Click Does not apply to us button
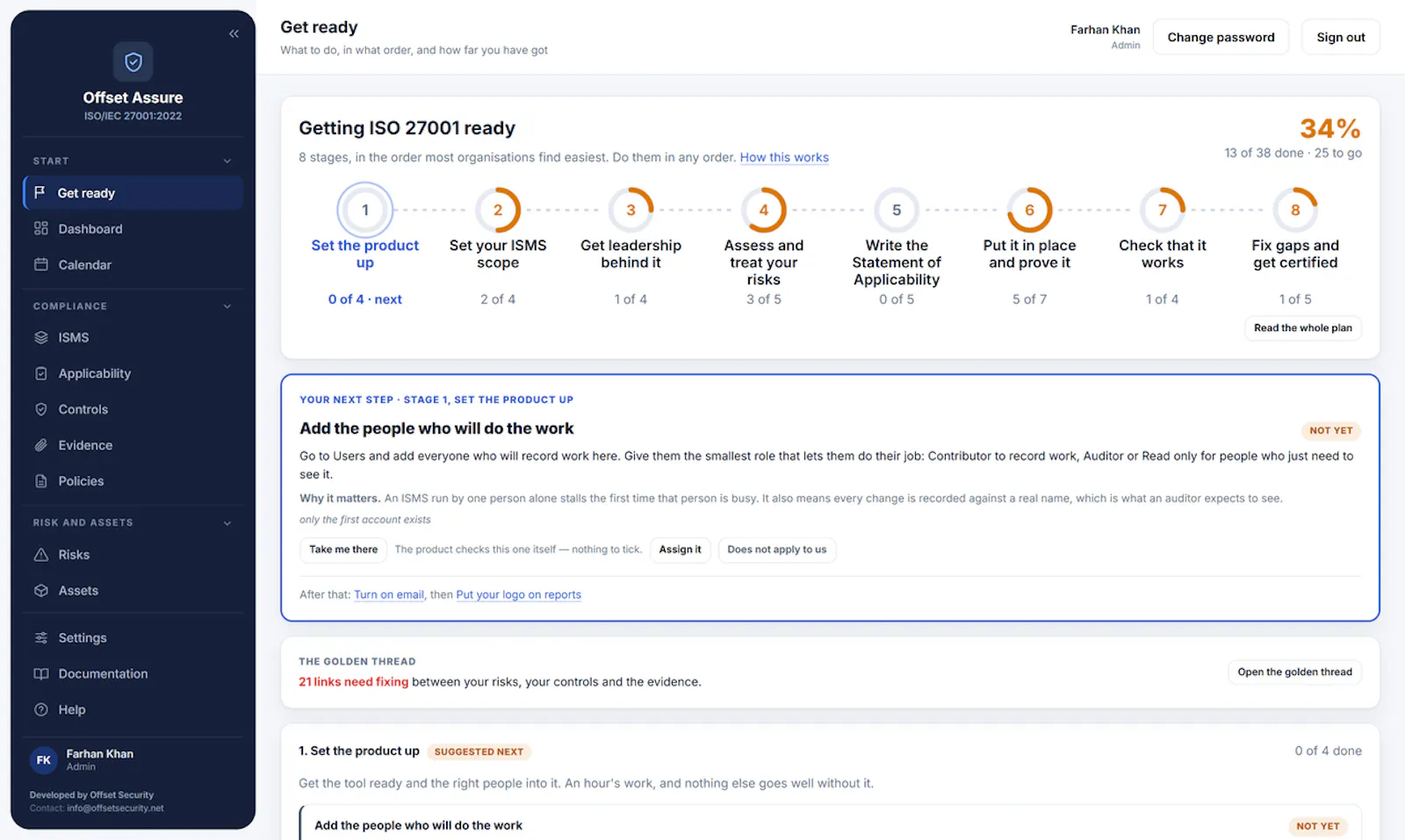This screenshot has height=840, width=1405. tap(776, 549)
